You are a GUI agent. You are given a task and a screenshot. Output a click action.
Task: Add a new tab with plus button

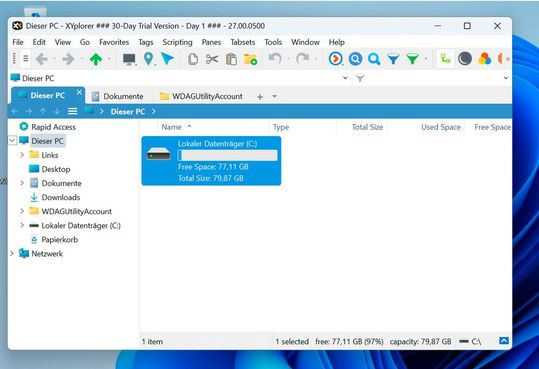(260, 97)
